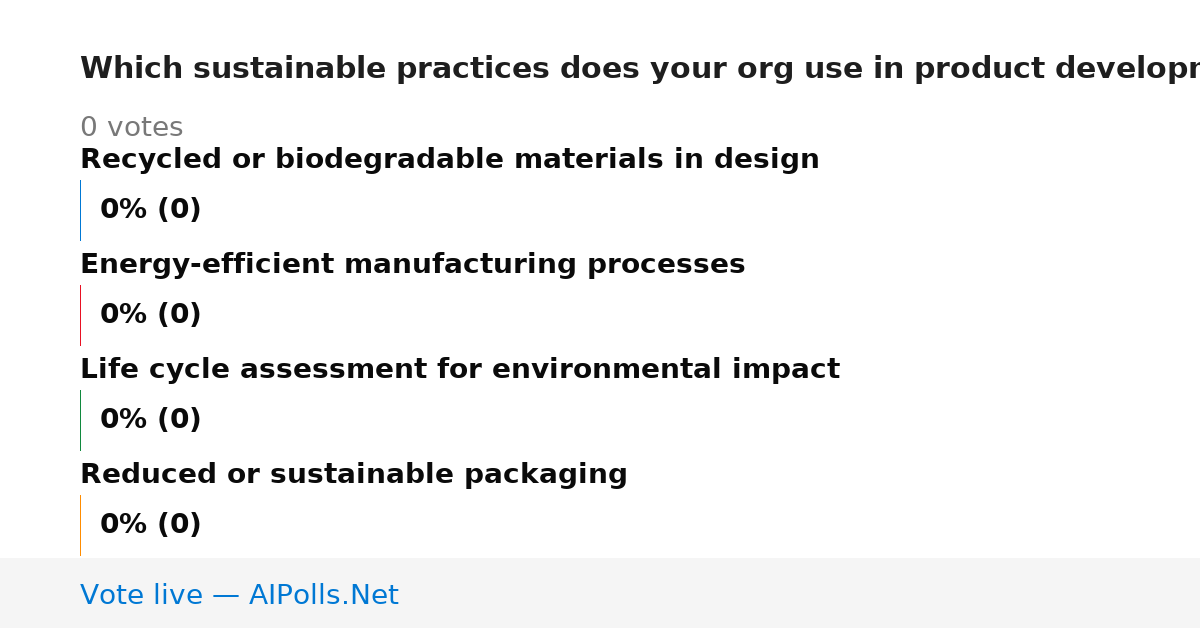
Task: Click the gray footer bar area
Action: (600, 593)
